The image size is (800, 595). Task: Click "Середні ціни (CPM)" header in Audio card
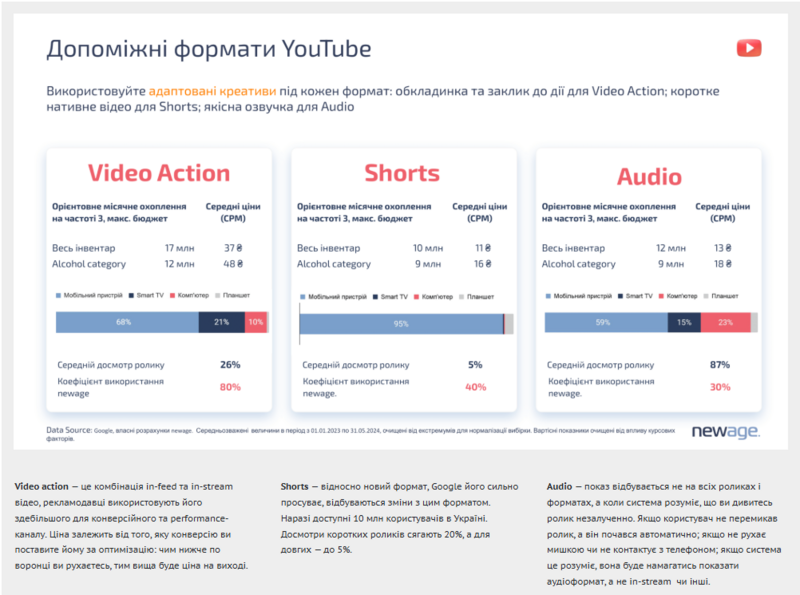(722, 212)
